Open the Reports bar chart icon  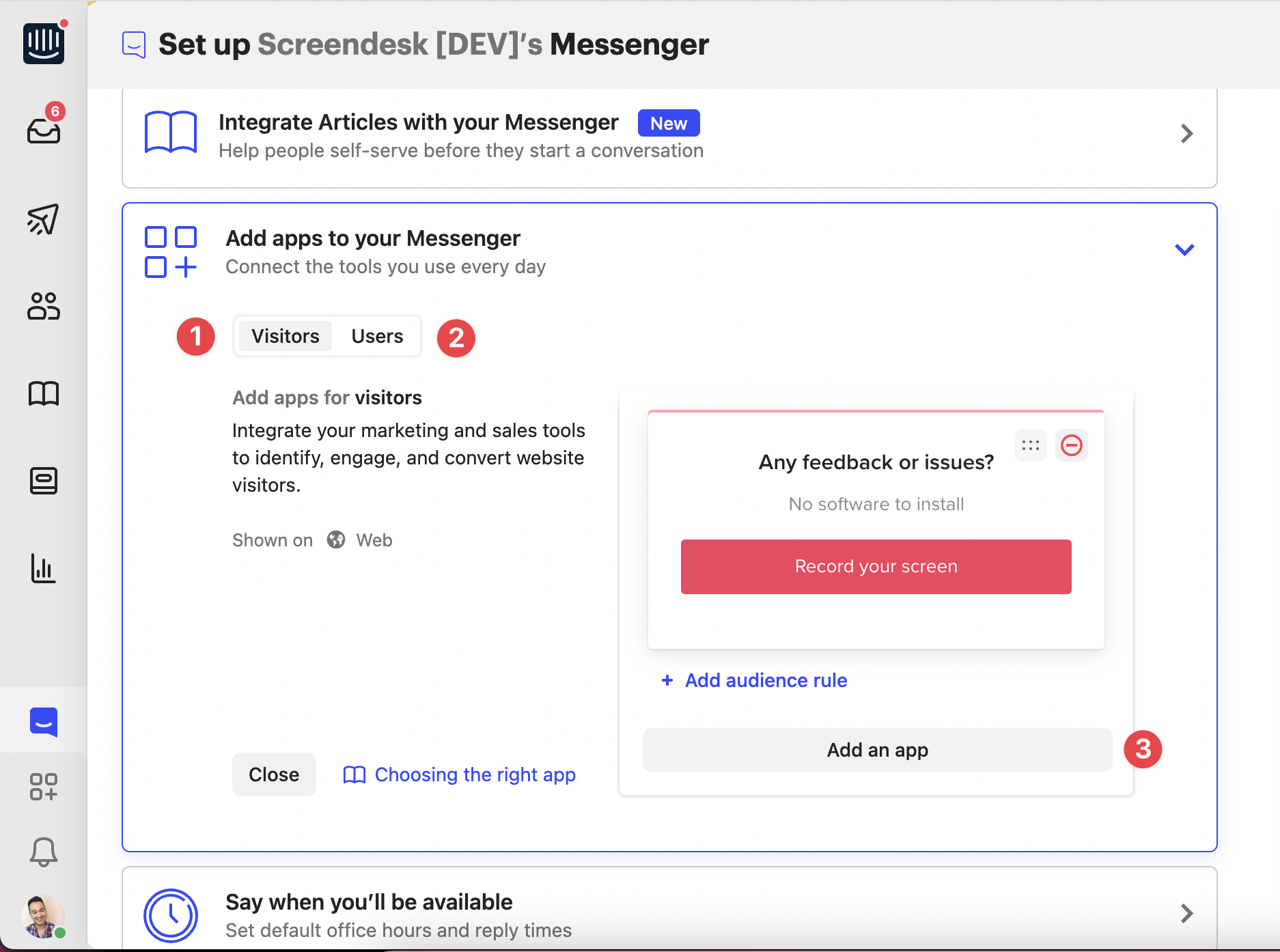pyautogui.click(x=44, y=568)
